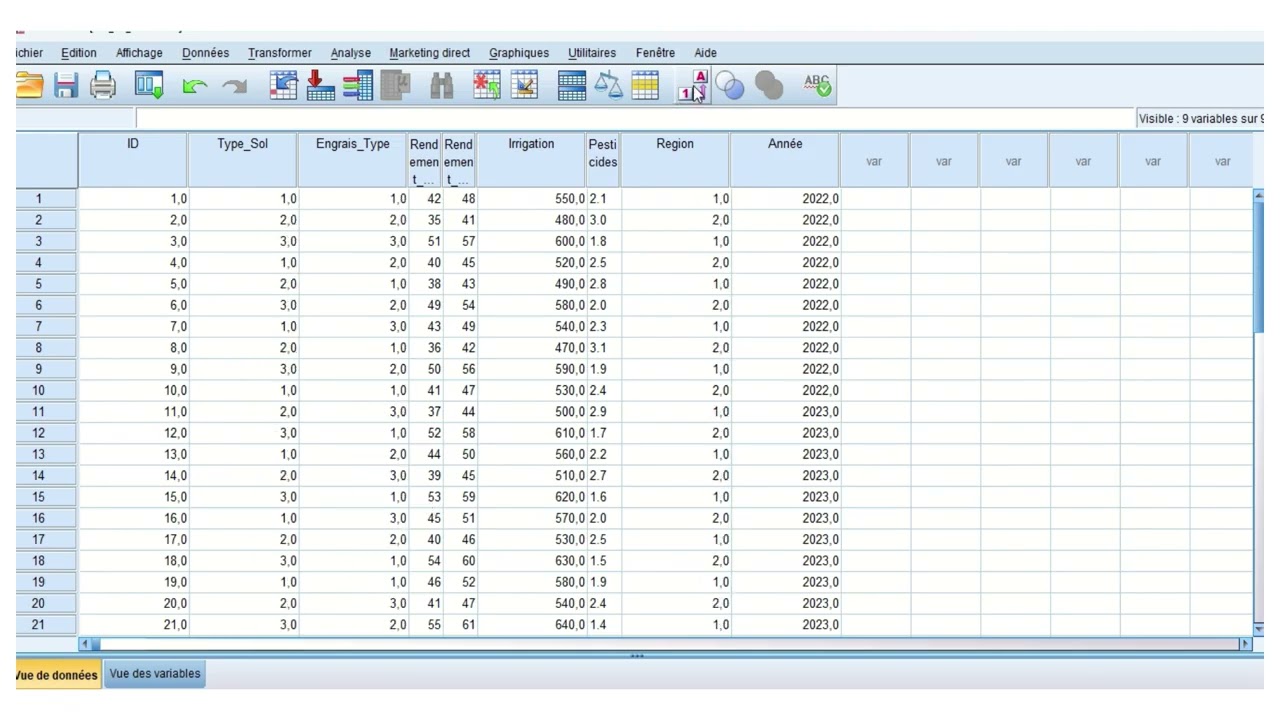Select the Region column header
Screen dimensions: 1280x720
pos(675,160)
